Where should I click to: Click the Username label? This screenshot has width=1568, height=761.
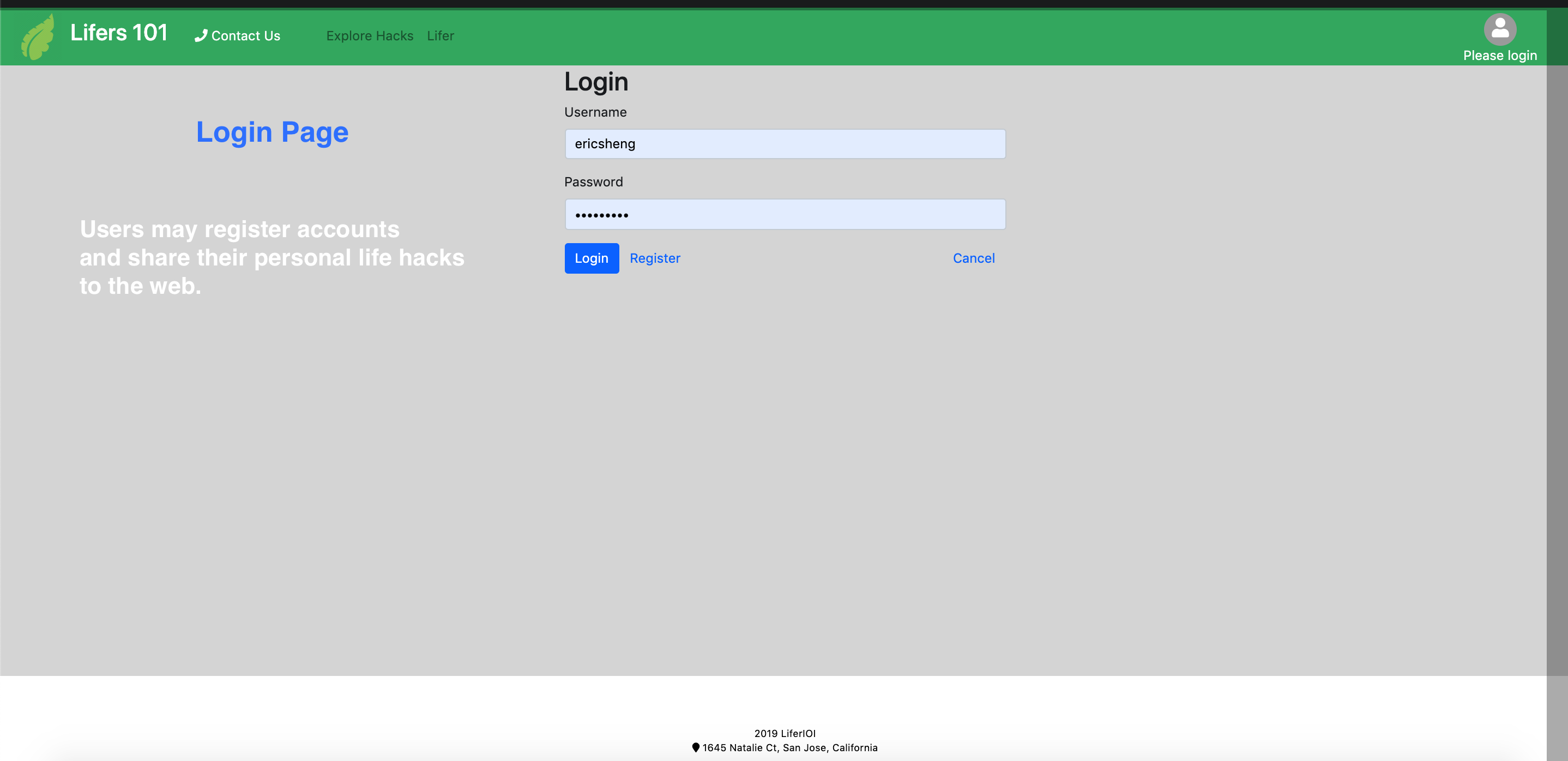(x=595, y=112)
